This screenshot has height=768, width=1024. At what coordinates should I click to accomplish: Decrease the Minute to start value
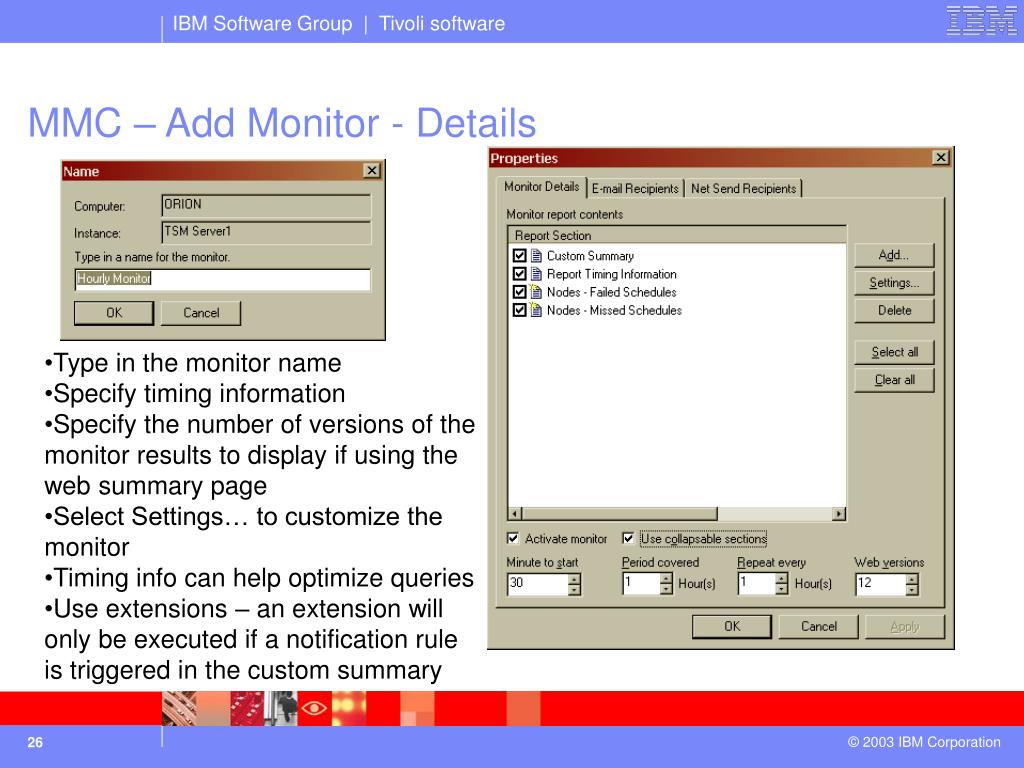pyautogui.click(x=574, y=590)
